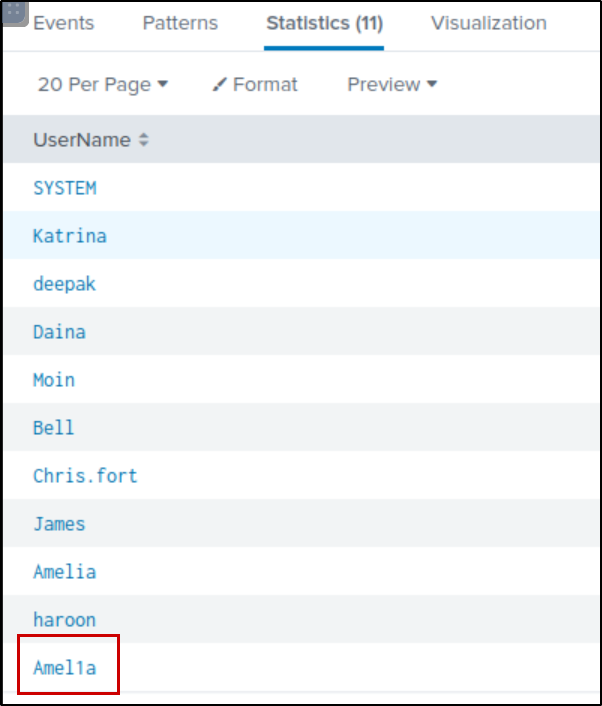This screenshot has height=706, width=602.
Task: Click the Format pencil button
Action: [x=255, y=85]
